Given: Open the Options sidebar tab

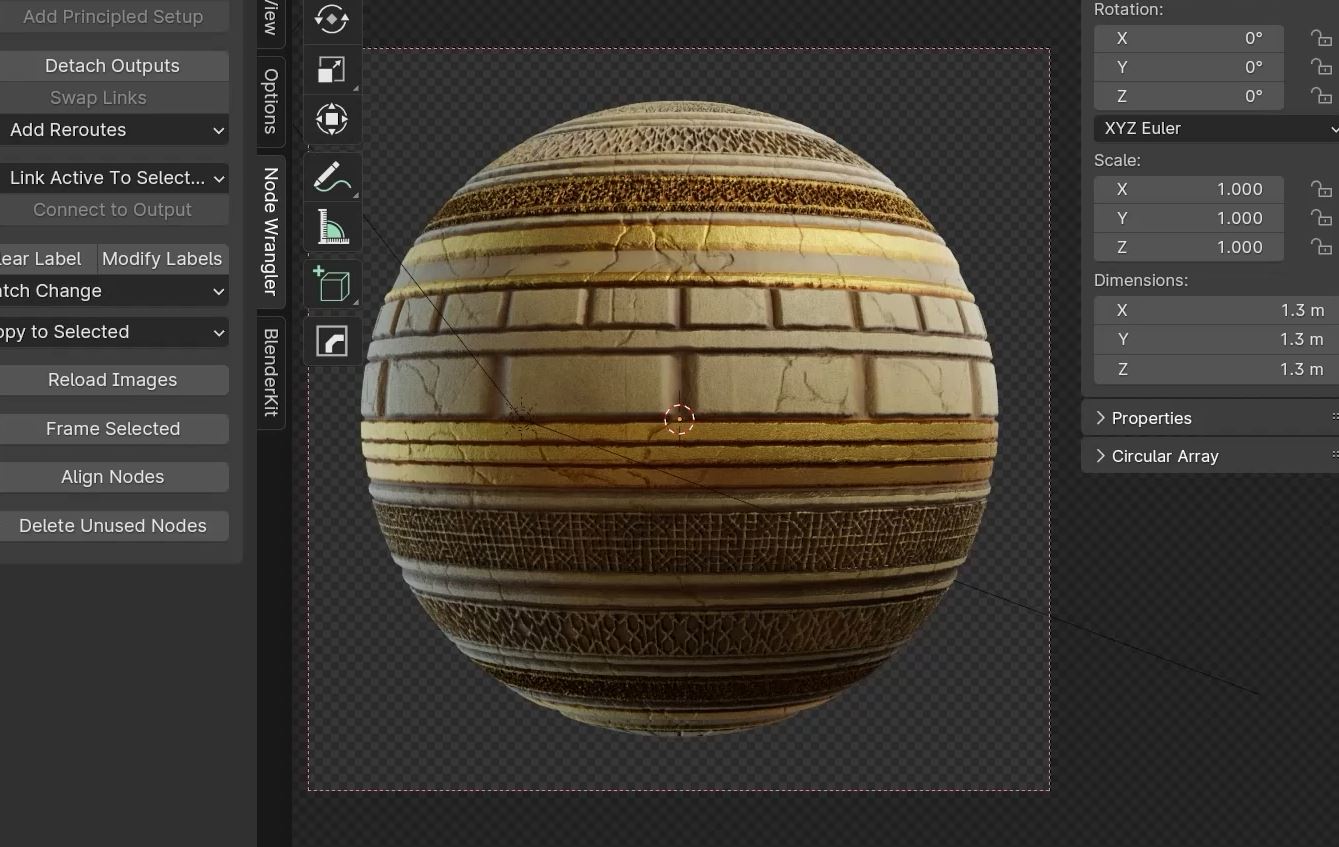Looking at the screenshot, I should [x=271, y=101].
